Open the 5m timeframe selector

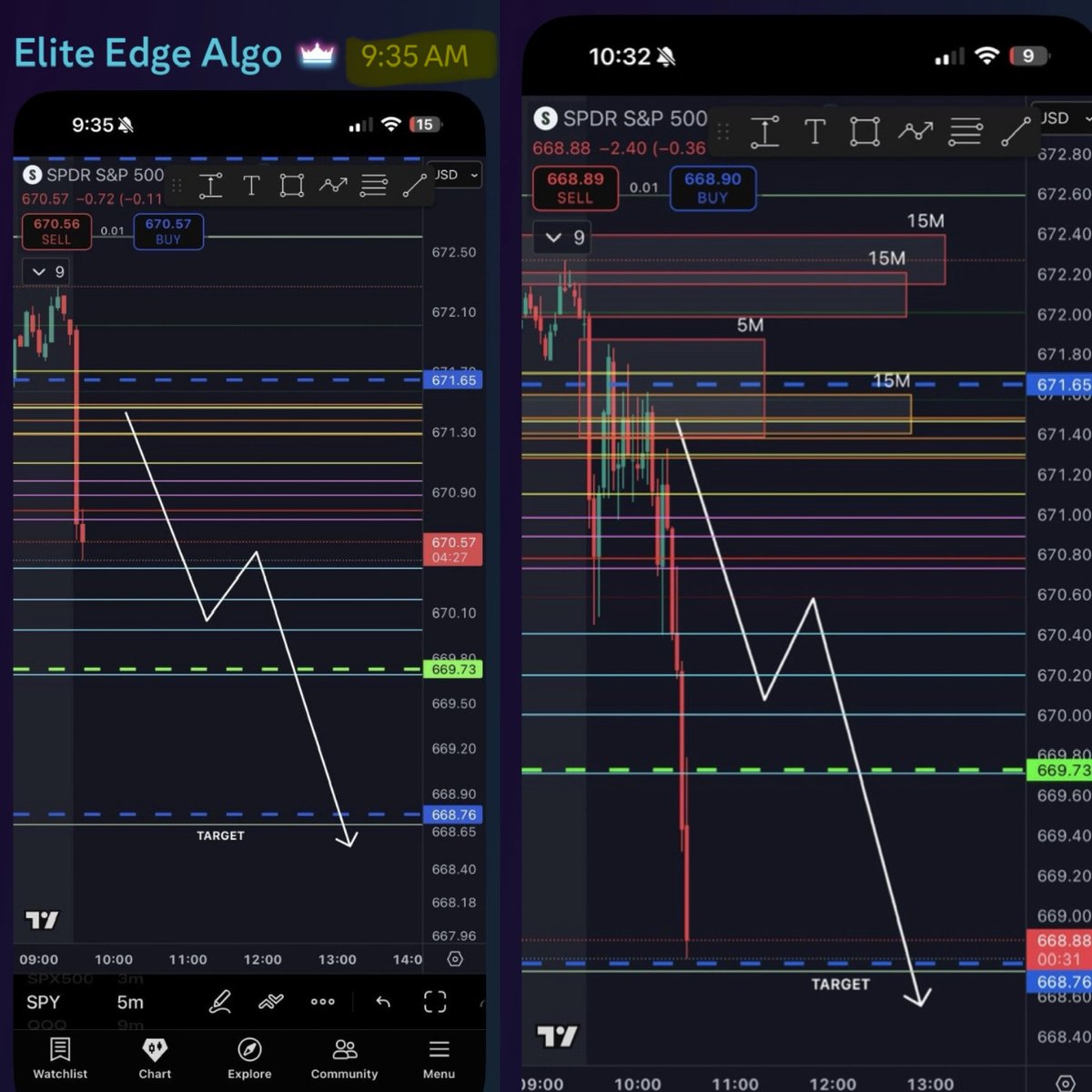(x=130, y=1002)
